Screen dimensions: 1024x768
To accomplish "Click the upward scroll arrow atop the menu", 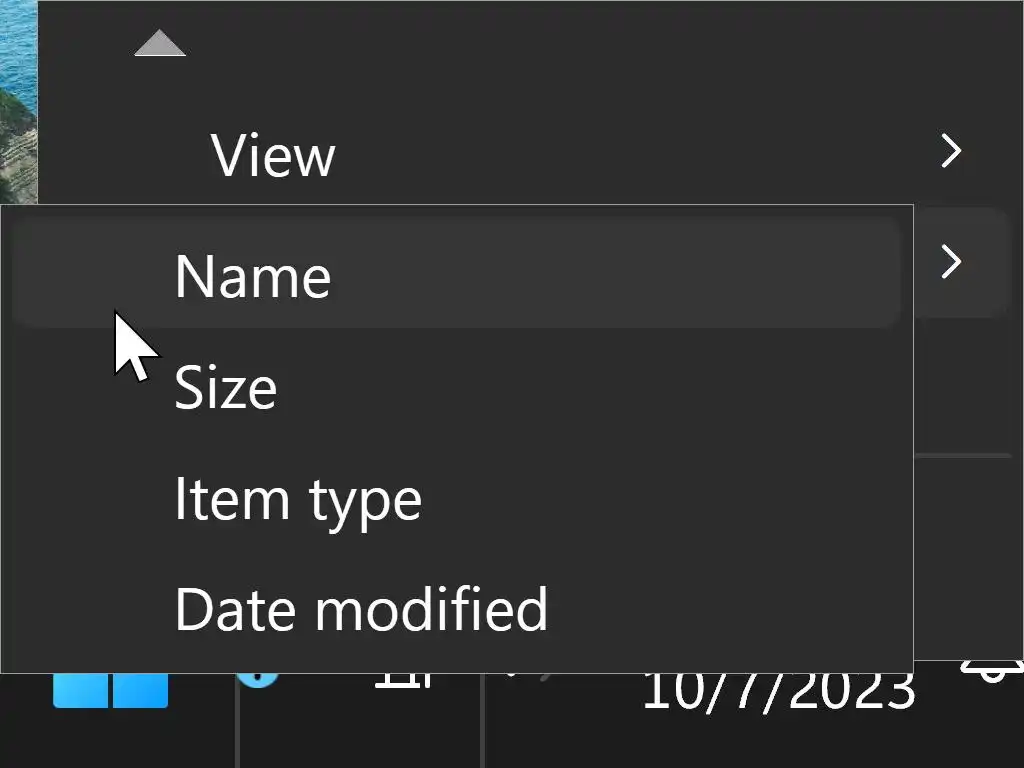I will pos(160,44).
